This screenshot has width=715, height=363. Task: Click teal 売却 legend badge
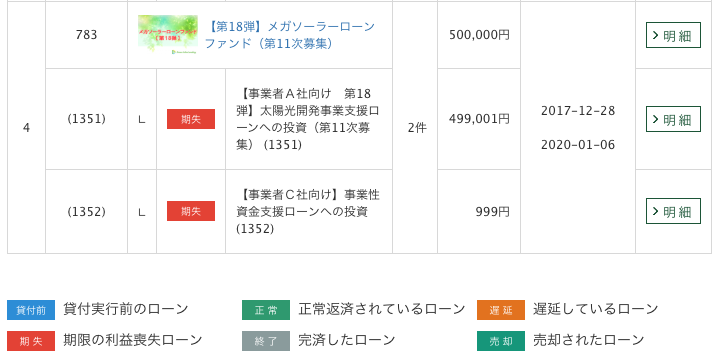[501, 341]
